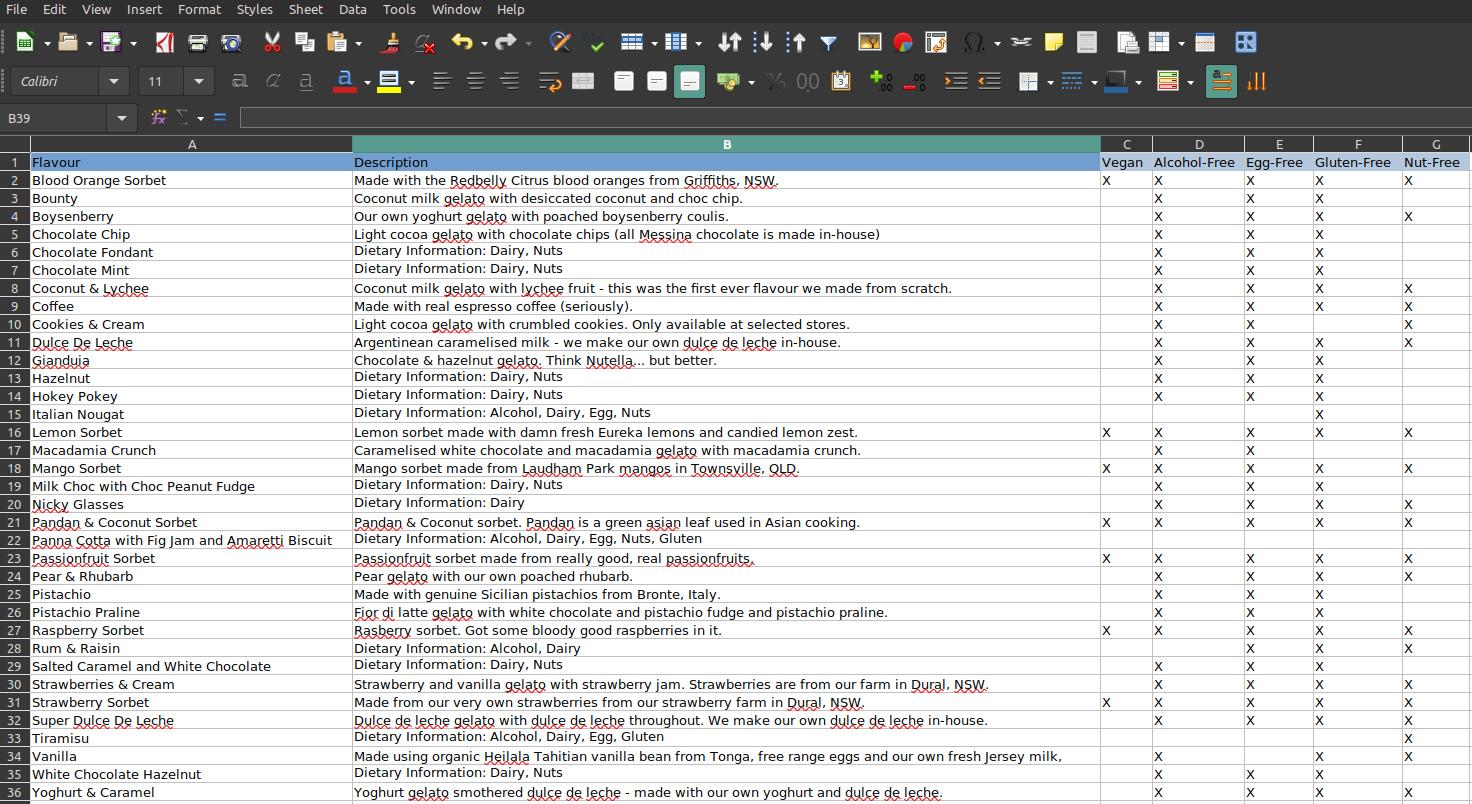Open the Function Wizard
Screen dimensions: 1472x804
click(x=158, y=118)
